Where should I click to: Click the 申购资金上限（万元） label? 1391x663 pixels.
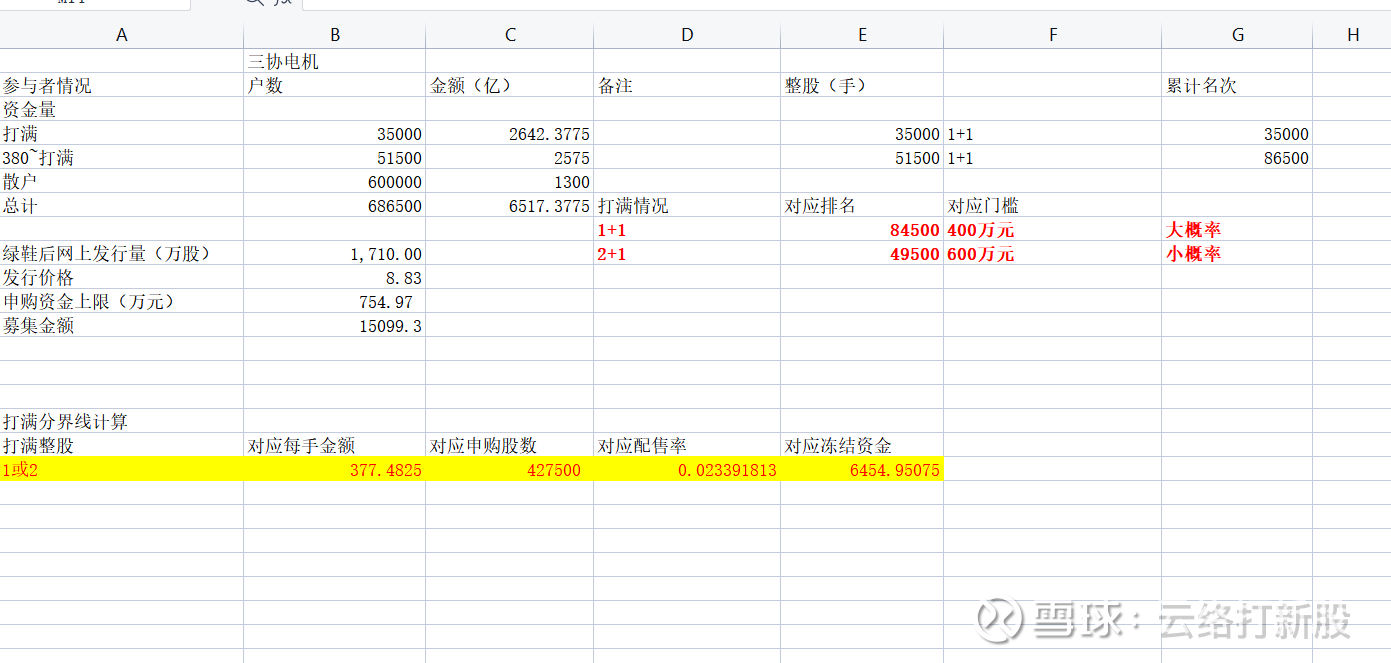[122, 301]
